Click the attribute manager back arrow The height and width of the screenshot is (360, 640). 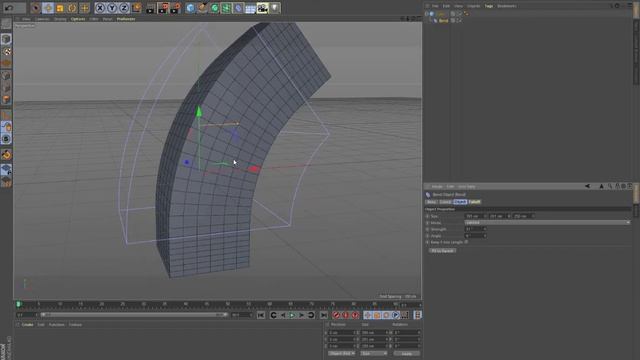tap(587, 186)
